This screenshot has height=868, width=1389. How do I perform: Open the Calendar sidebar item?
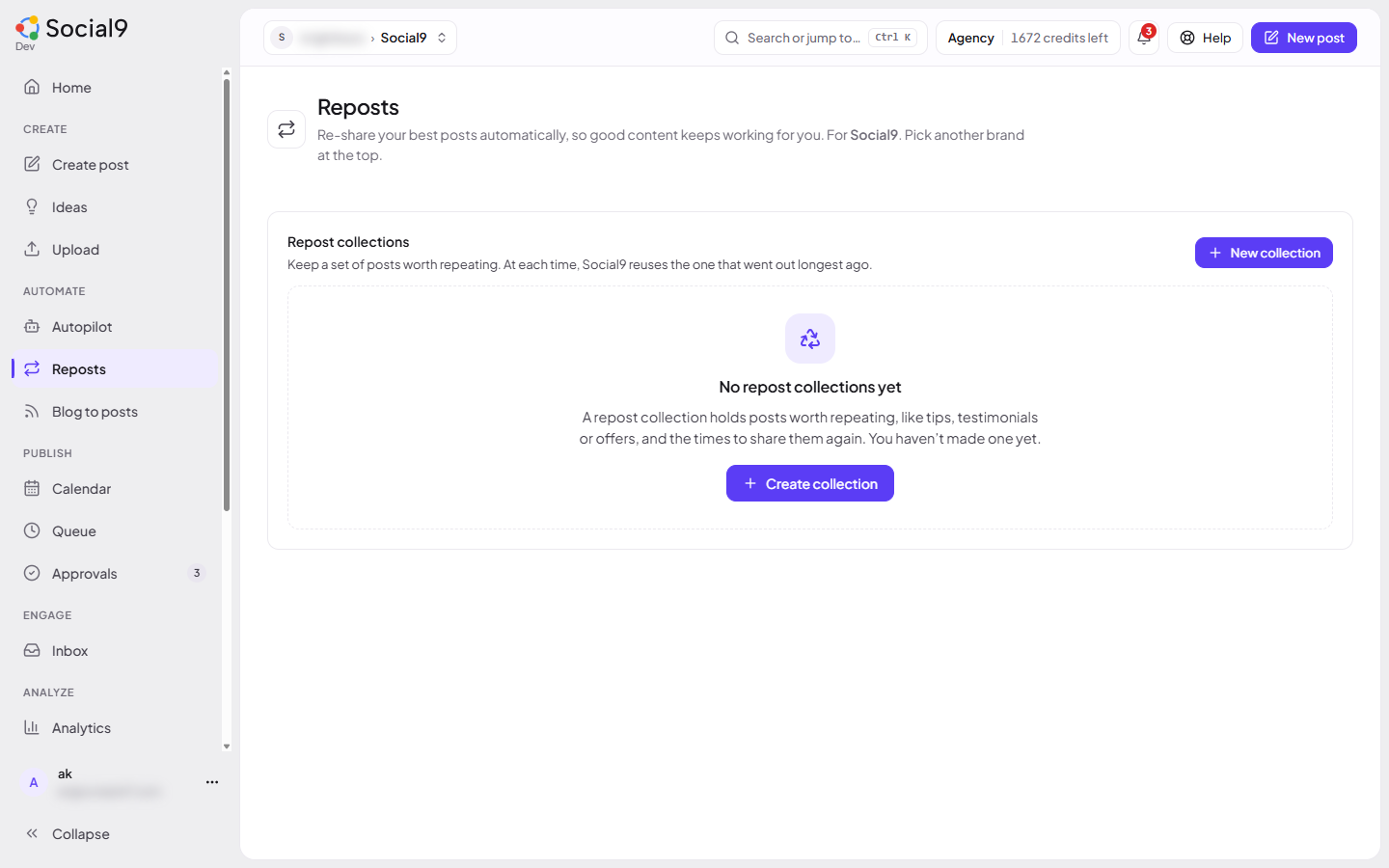click(116, 489)
